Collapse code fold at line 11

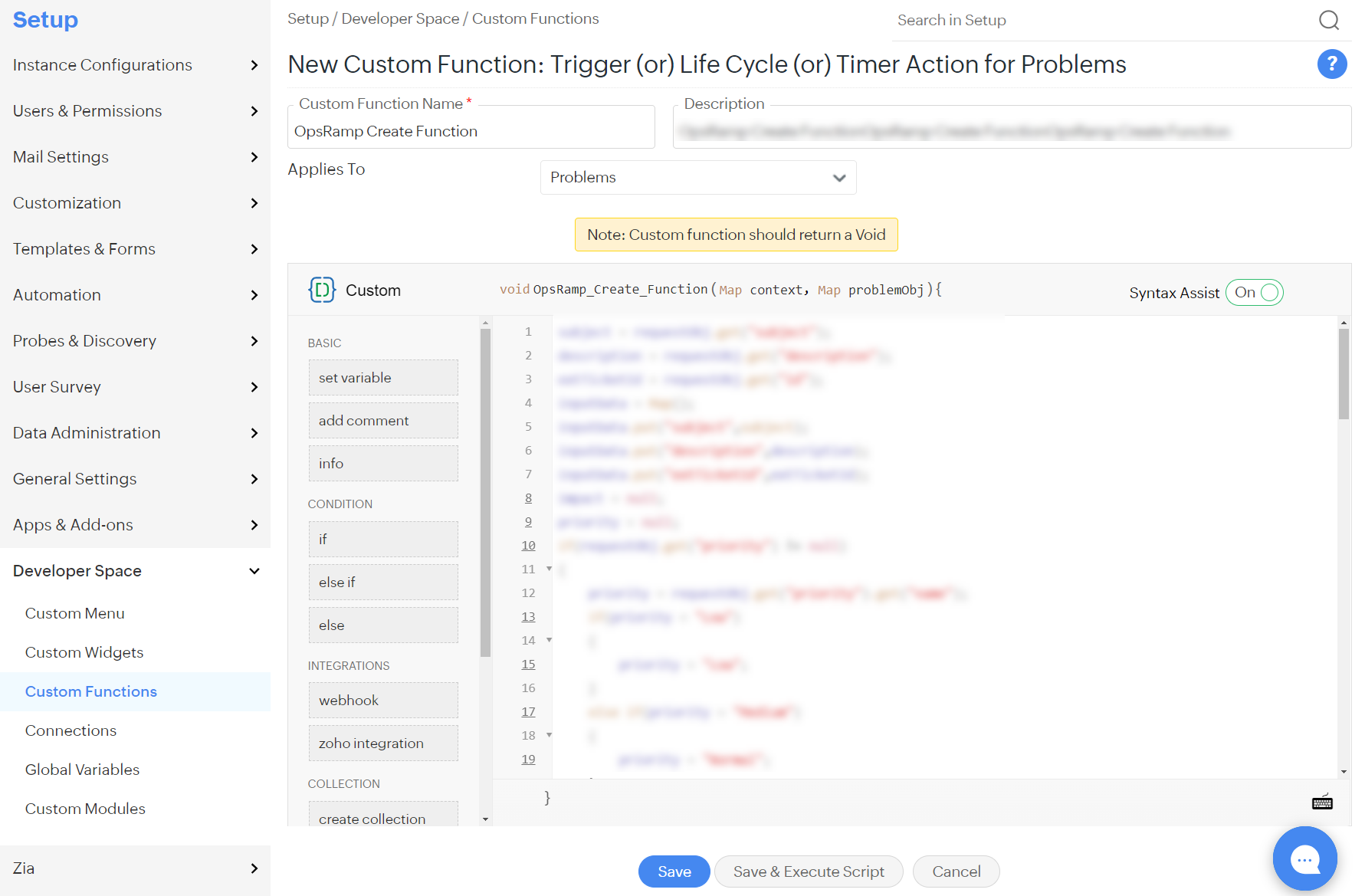[549, 569]
